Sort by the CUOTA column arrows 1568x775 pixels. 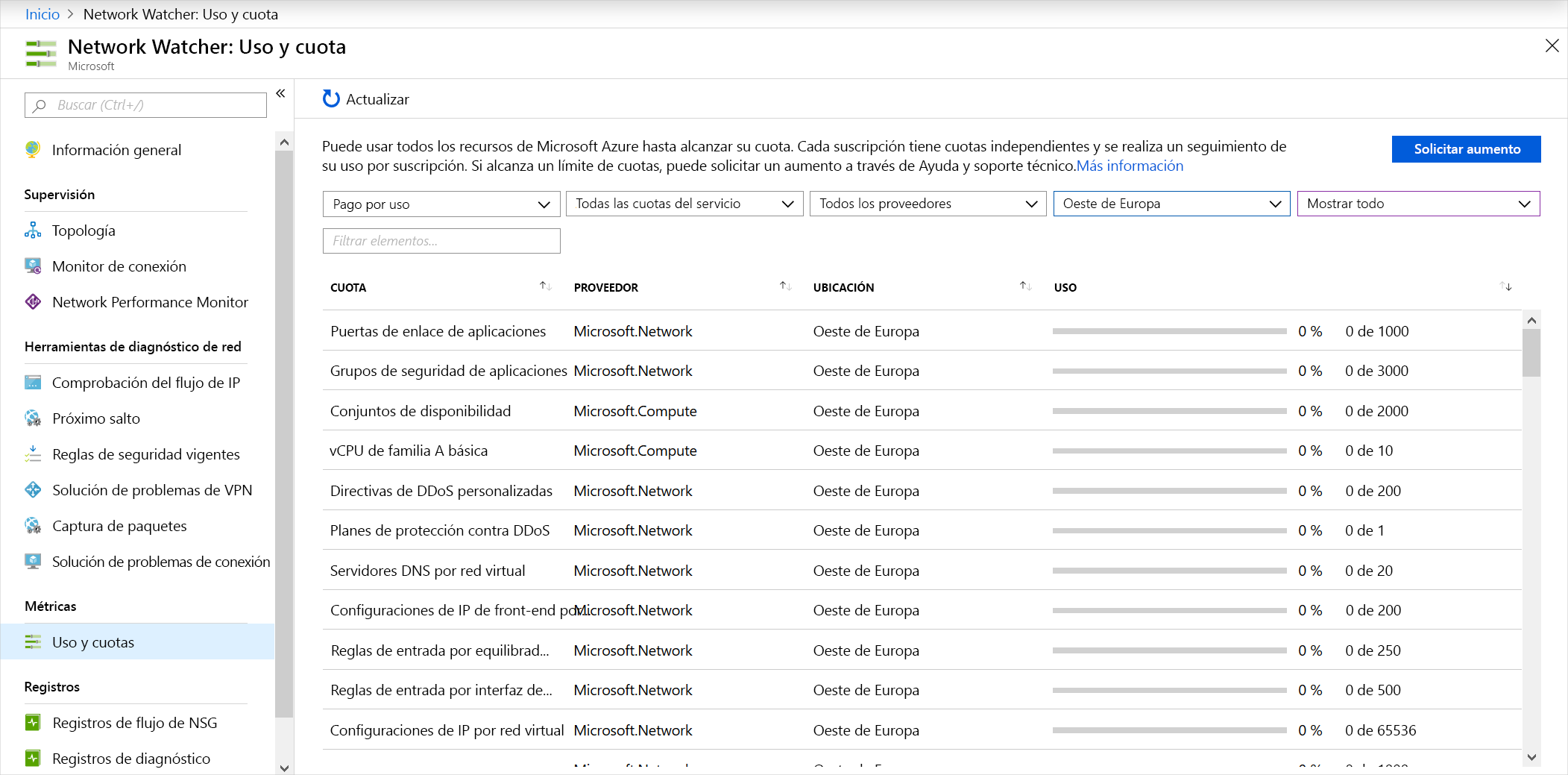[545, 286]
